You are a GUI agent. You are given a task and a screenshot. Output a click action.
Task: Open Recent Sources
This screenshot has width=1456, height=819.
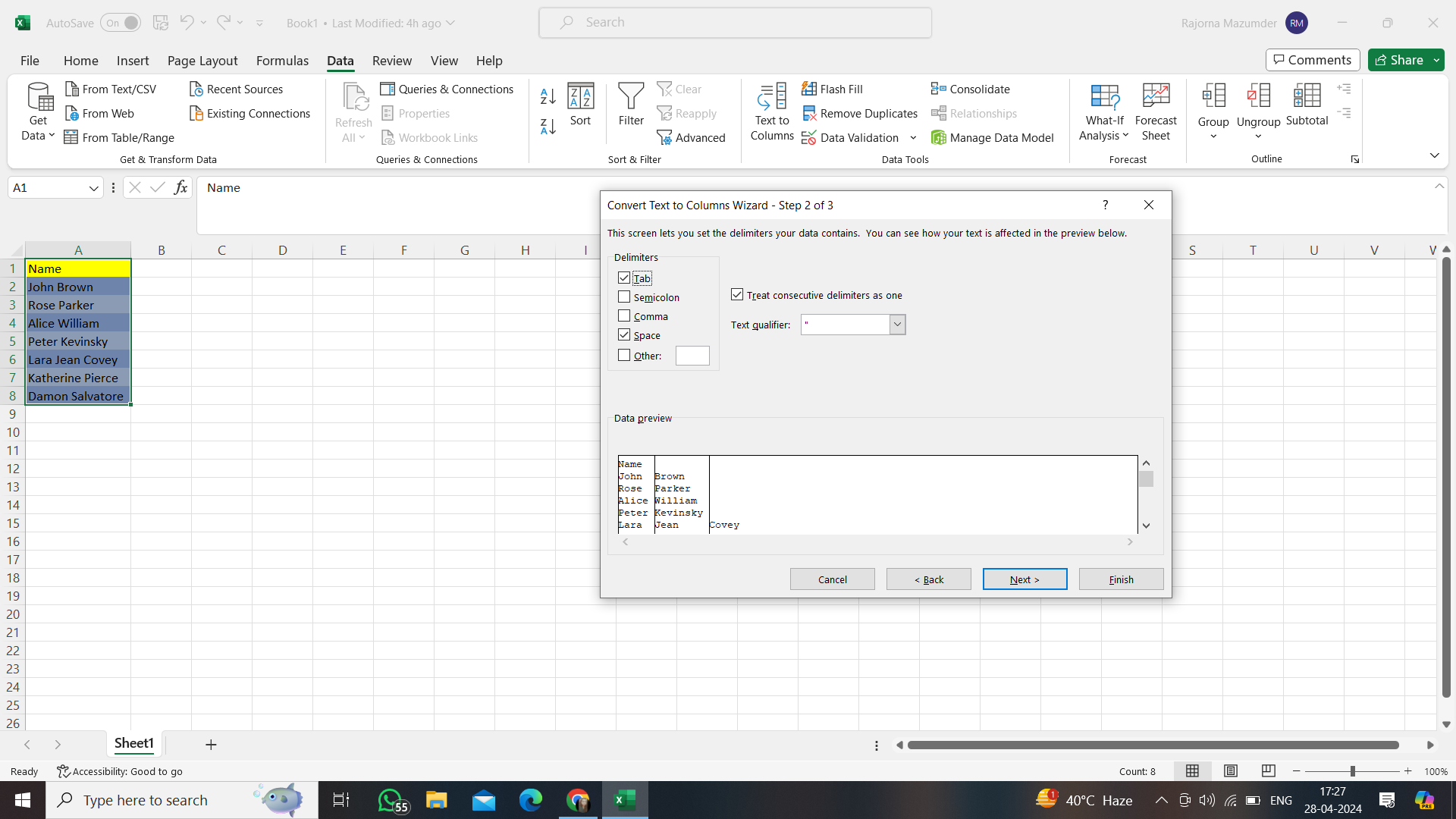pyautogui.click(x=236, y=89)
